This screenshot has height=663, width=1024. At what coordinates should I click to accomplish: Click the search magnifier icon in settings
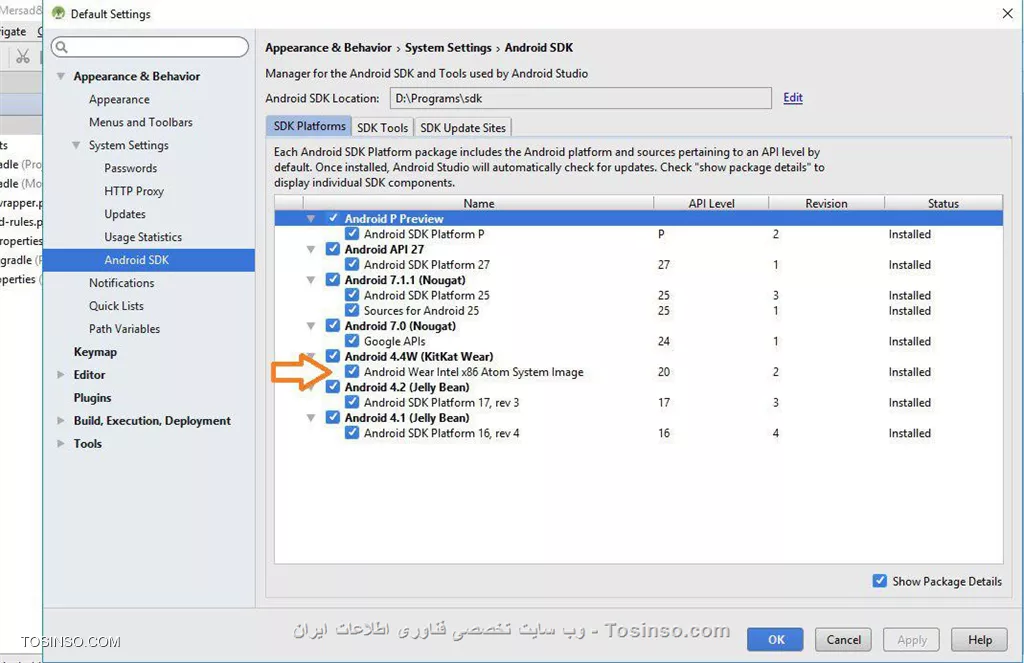click(61, 47)
